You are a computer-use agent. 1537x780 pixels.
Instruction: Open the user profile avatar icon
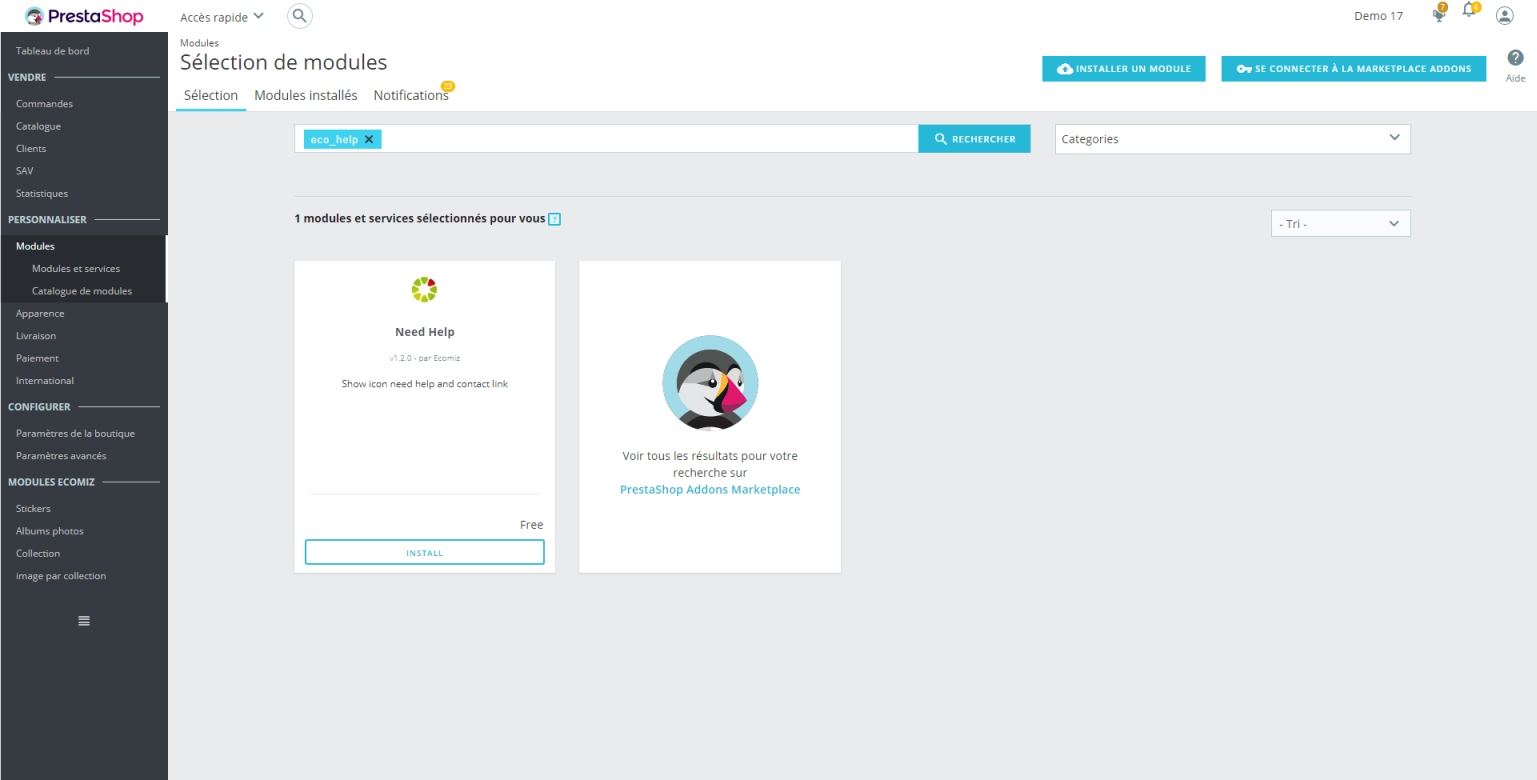tap(1504, 16)
